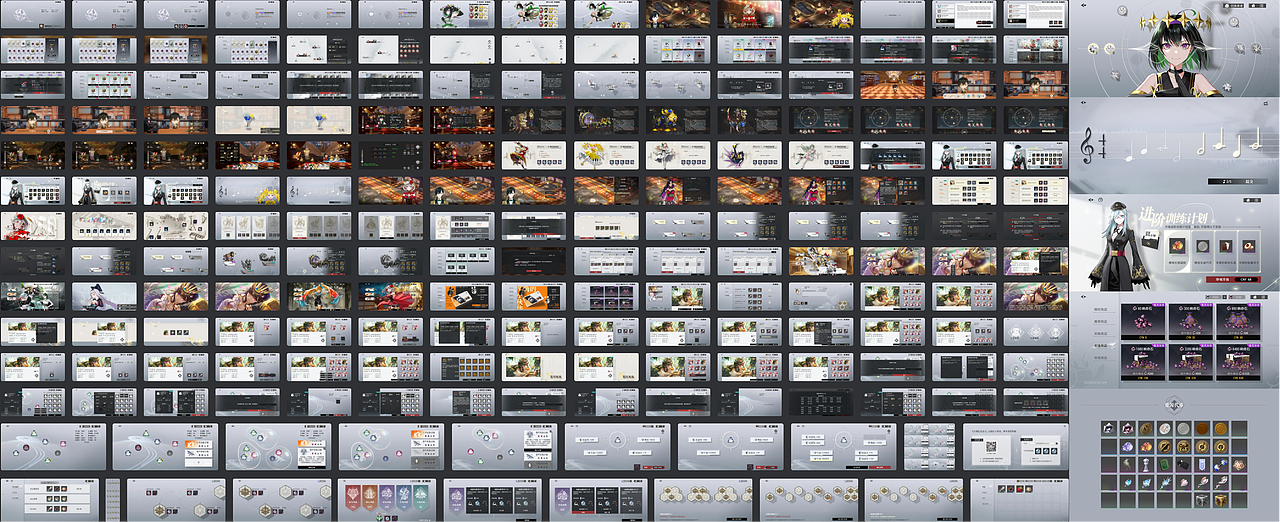
Task: Select the 6480 gems shop pack
Action: [x=1238, y=363]
